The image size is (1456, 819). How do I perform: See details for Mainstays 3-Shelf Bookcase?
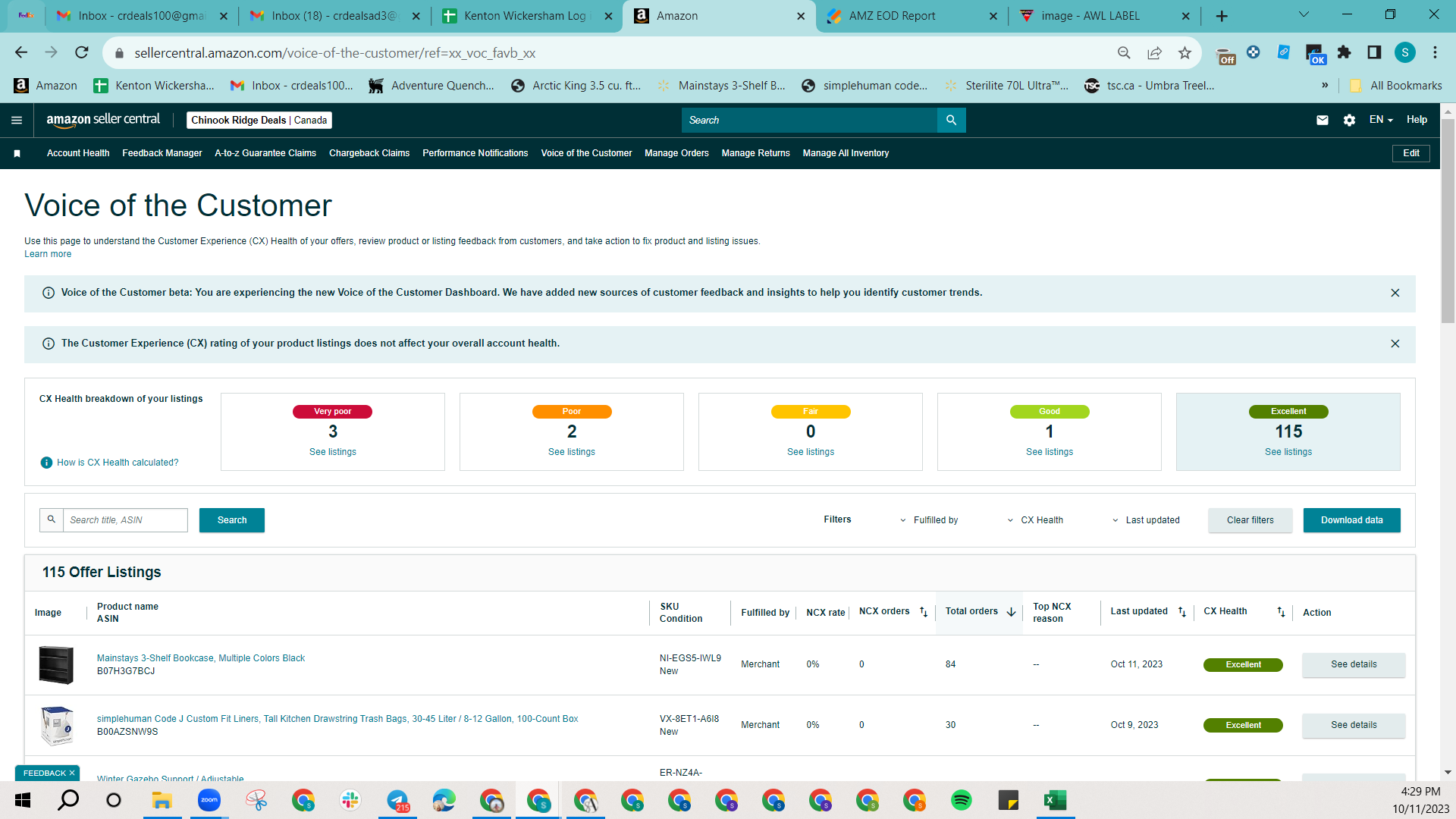(1354, 664)
